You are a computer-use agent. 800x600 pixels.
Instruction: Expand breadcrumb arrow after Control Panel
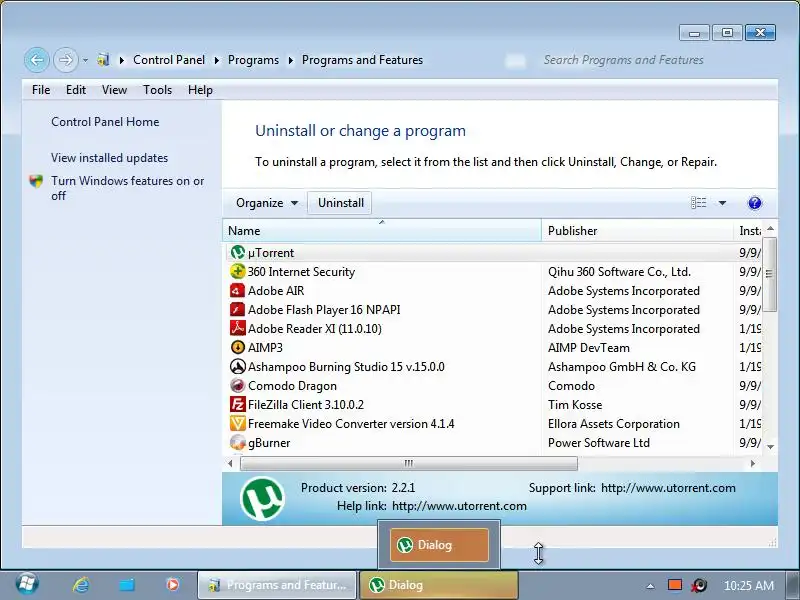pyautogui.click(x=216, y=60)
